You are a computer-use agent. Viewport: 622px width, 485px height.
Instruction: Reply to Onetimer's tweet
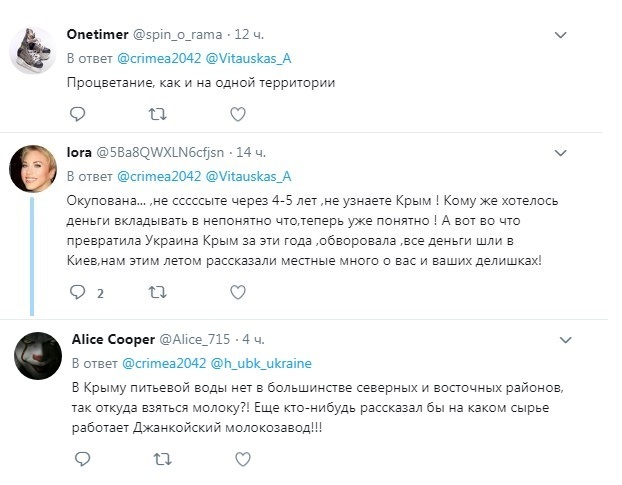click(78, 117)
